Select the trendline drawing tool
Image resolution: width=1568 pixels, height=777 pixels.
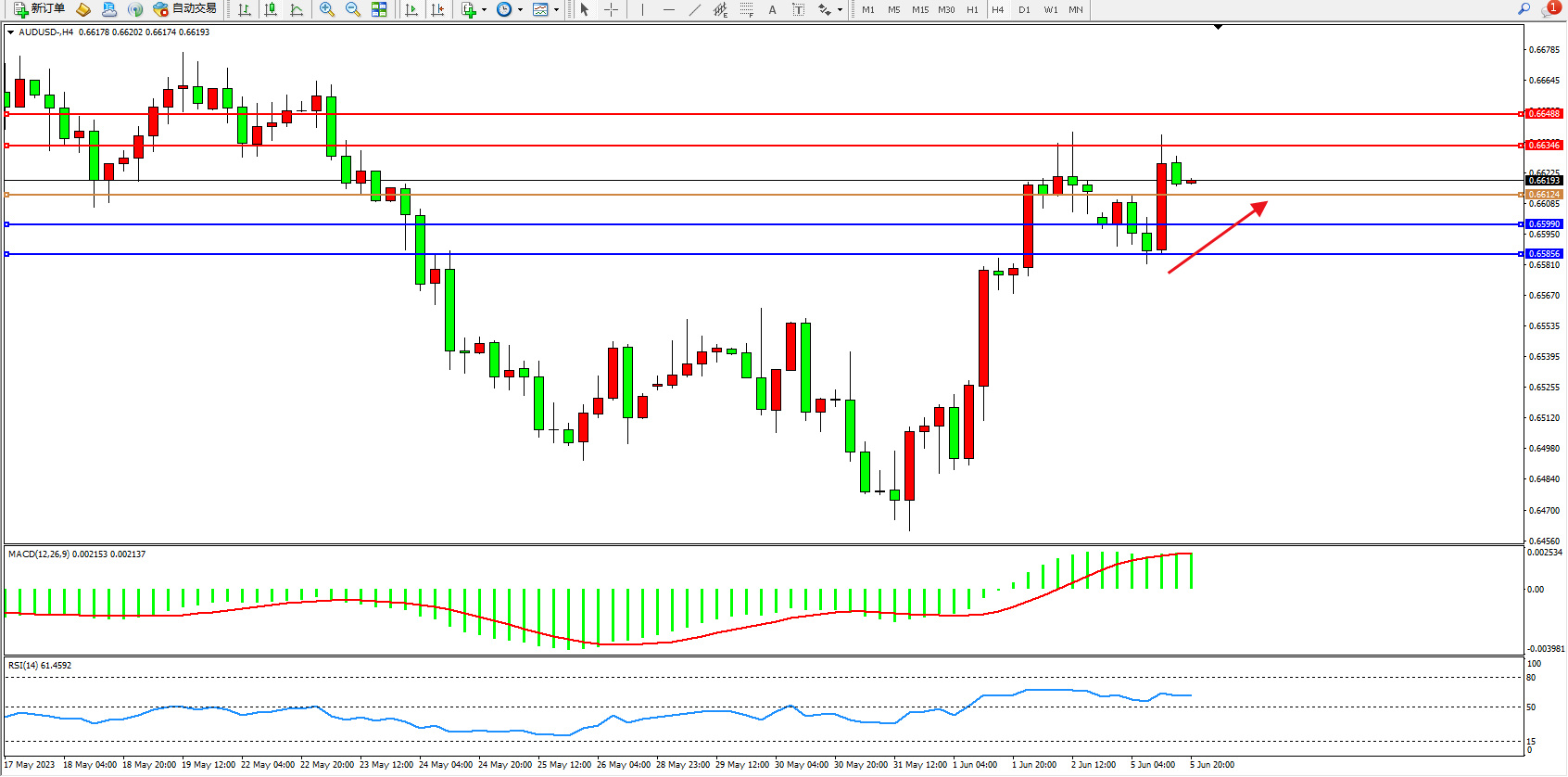[694, 9]
